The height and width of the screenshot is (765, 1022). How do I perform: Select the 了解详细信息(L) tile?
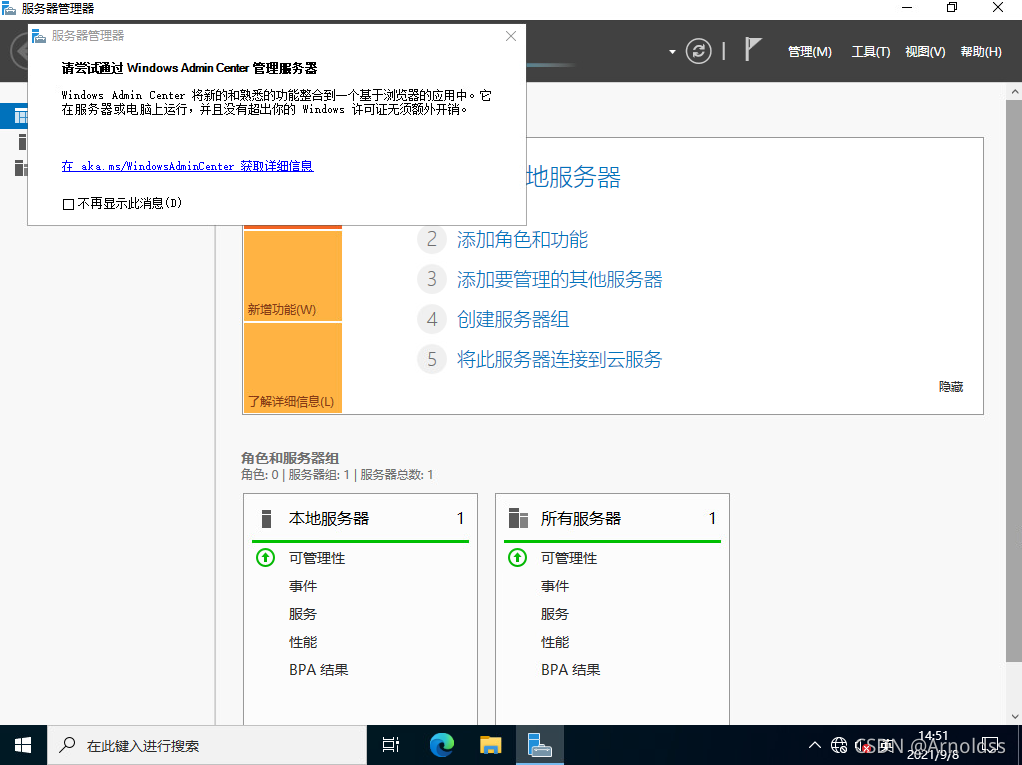[x=293, y=368]
